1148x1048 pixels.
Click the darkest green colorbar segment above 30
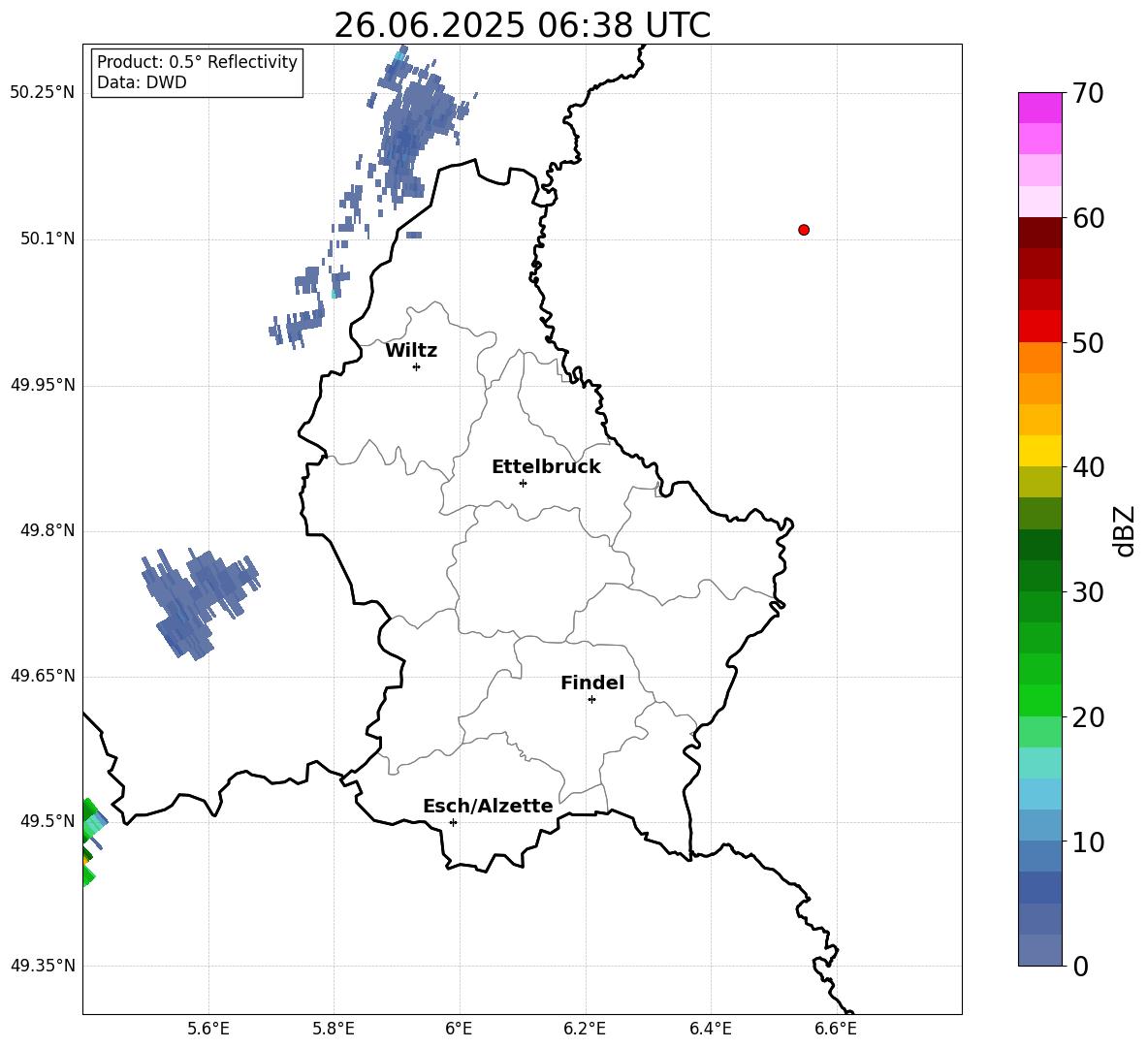point(1040,545)
